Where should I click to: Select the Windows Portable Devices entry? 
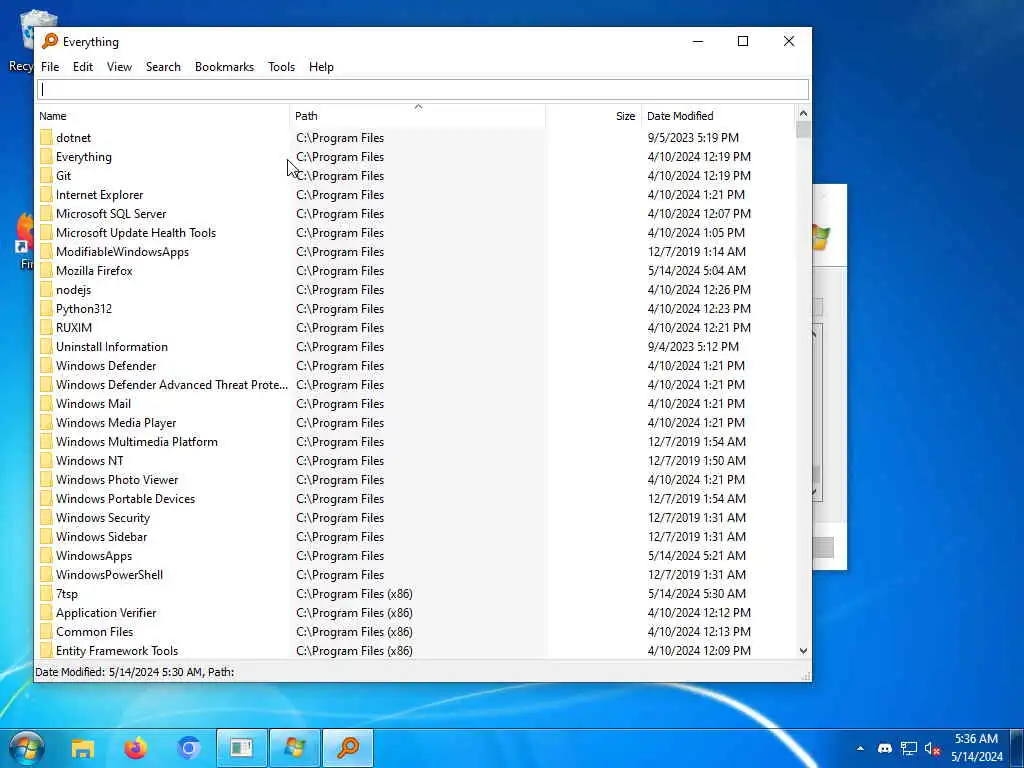125,498
